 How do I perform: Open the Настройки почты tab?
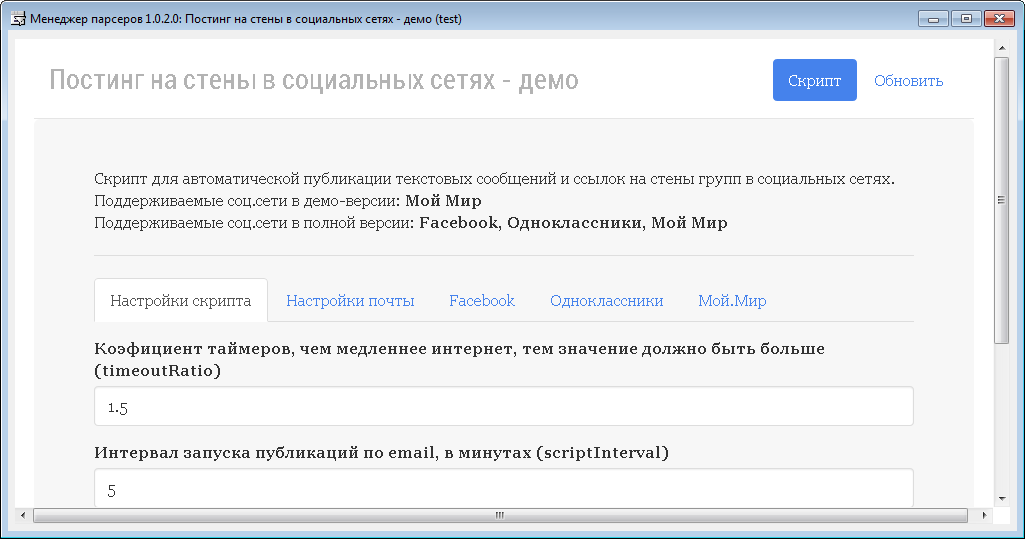[350, 301]
